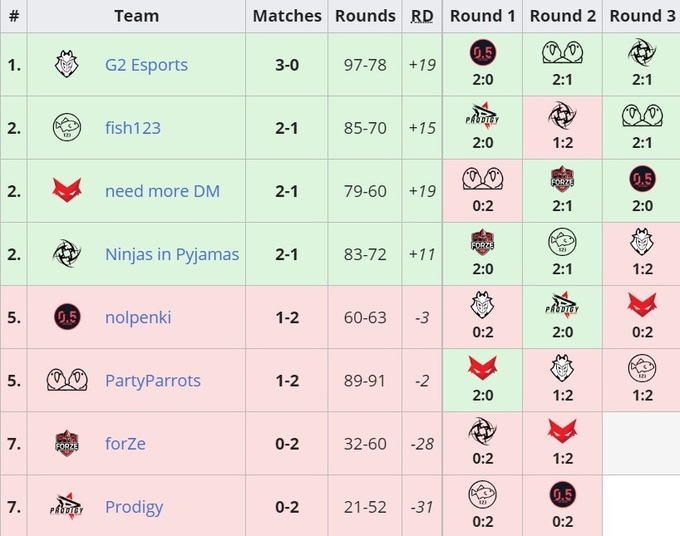Image resolution: width=680 pixels, height=536 pixels.
Task: Open the G2 Esports team link
Action: [146, 65]
